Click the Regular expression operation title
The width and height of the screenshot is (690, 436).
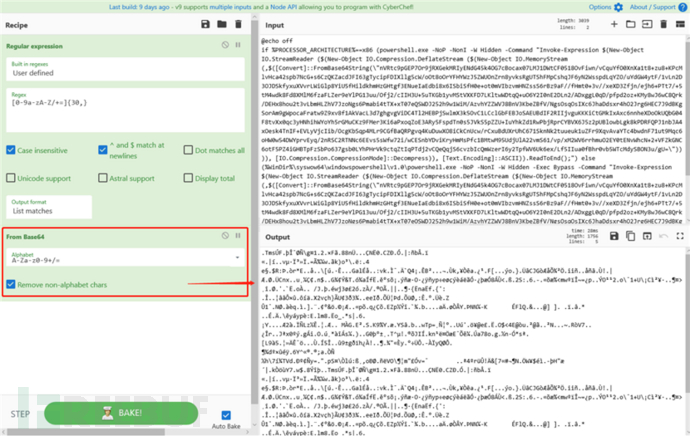pyautogui.click(x=34, y=46)
